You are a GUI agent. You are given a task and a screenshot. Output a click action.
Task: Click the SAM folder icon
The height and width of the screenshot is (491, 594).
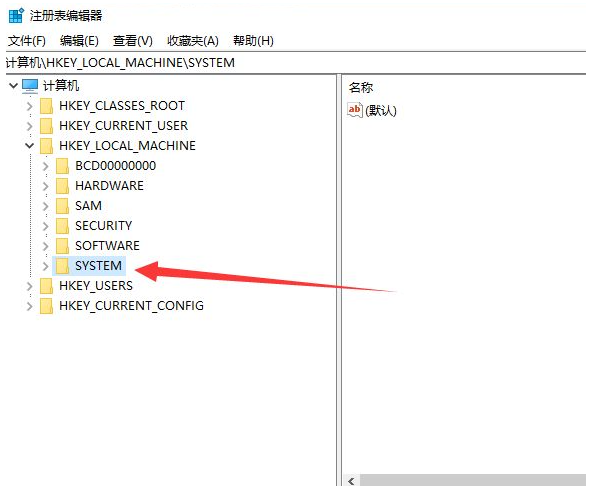[x=62, y=206]
